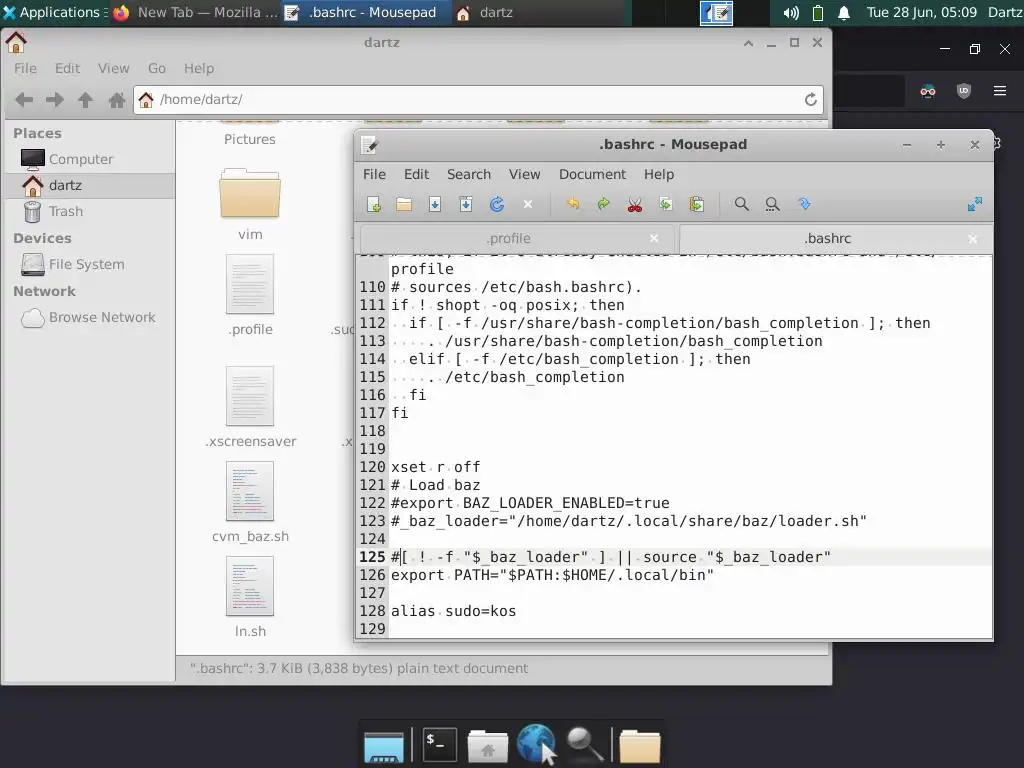This screenshot has width=1024, height=768.
Task: Open Mousepad's Document menu
Action: pos(592,174)
